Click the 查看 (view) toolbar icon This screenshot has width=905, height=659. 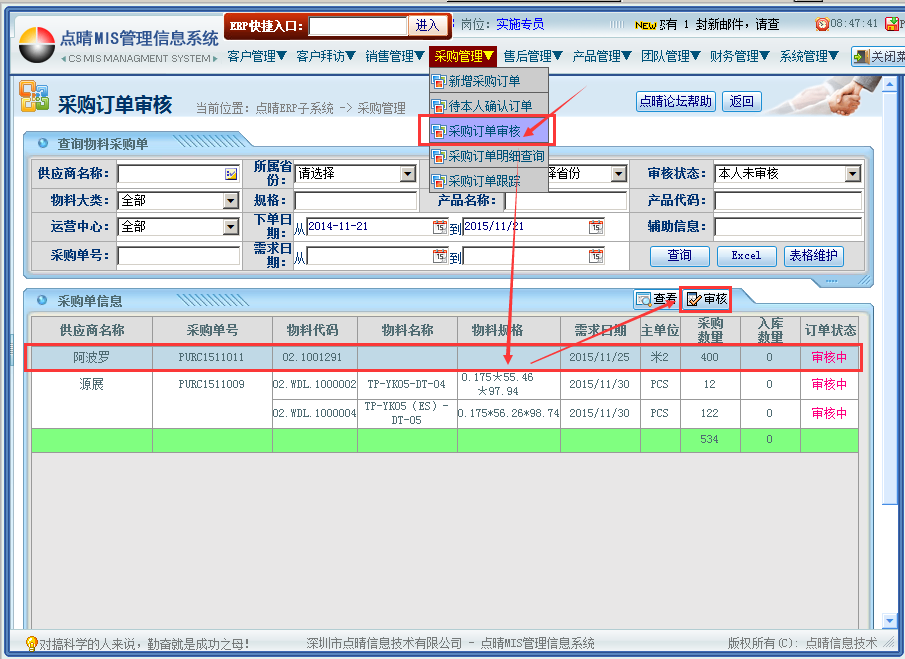coord(643,299)
